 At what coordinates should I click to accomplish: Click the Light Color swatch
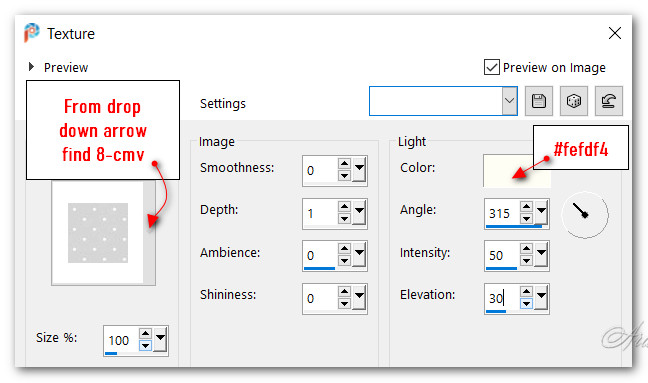[517, 171]
